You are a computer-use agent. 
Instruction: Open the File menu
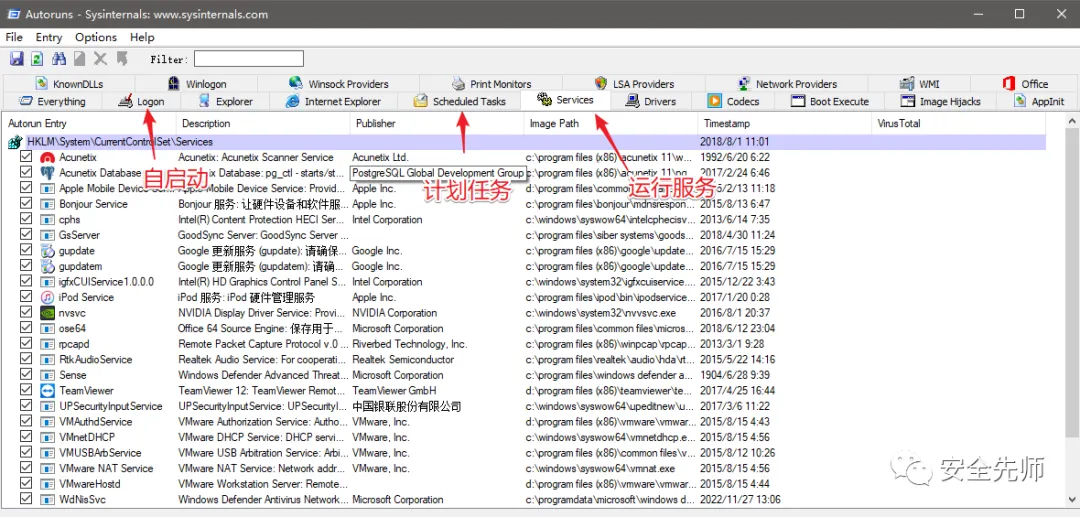coord(14,37)
